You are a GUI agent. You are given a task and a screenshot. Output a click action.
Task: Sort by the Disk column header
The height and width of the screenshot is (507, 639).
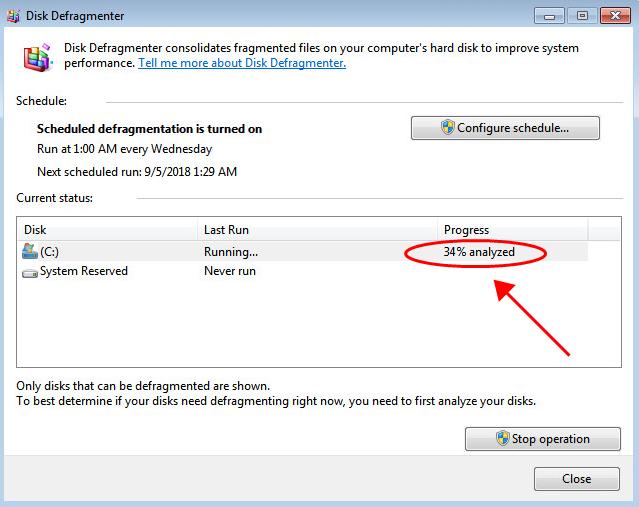coord(107,229)
